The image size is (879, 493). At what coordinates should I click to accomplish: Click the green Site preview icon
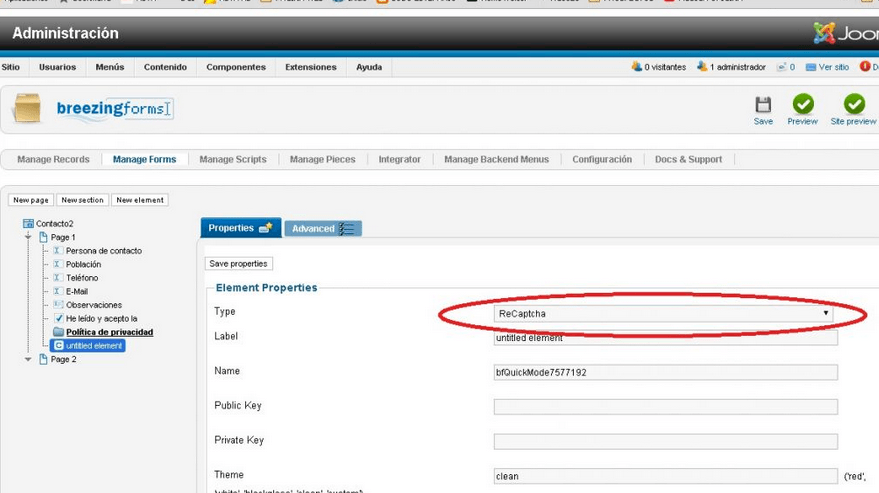tap(854, 104)
